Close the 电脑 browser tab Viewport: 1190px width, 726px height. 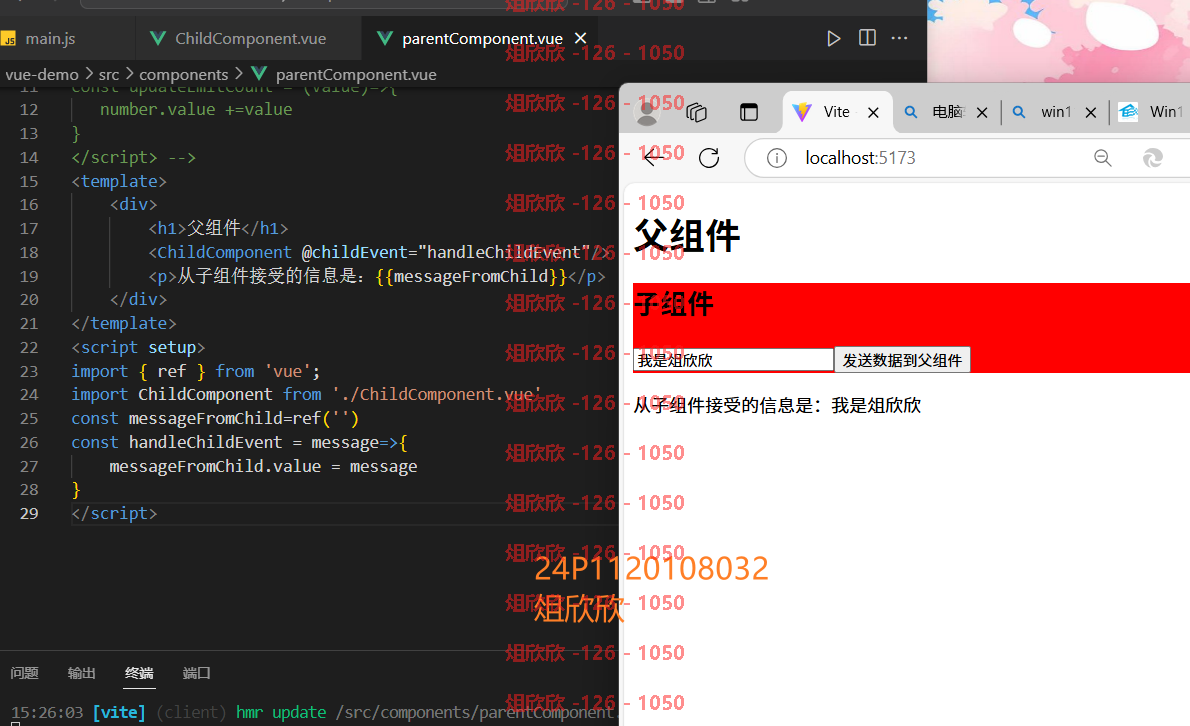[982, 112]
